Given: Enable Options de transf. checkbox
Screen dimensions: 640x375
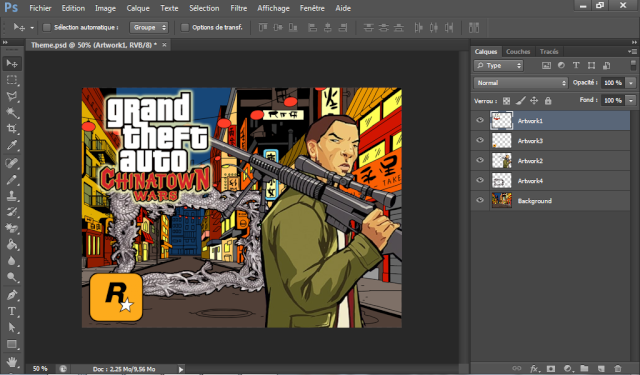Looking at the screenshot, I should click(x=185, y=27).
